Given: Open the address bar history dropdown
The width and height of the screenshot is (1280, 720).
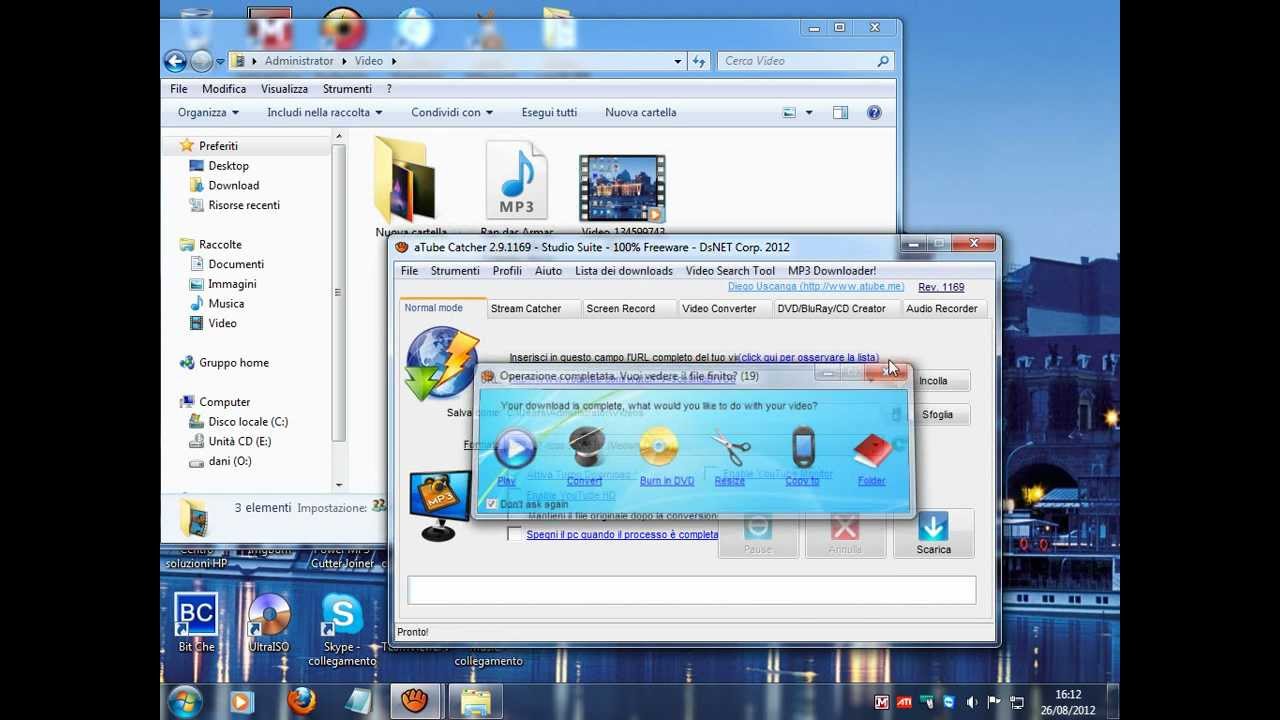Looking at the screenshot, I should coord(678,61).
